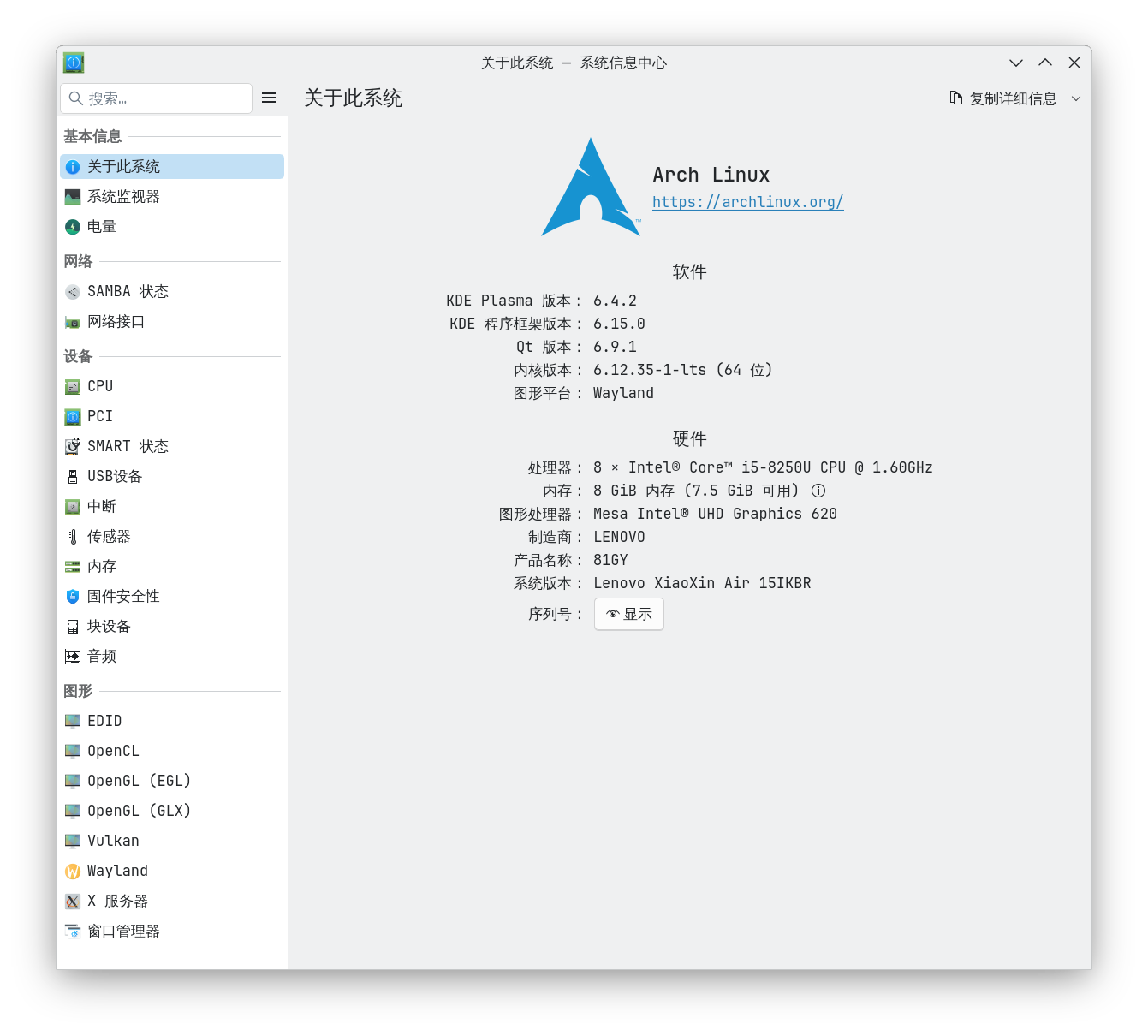Select OpenGL (EGL) in the sidebar
1148x1036 pixels.
139,781
